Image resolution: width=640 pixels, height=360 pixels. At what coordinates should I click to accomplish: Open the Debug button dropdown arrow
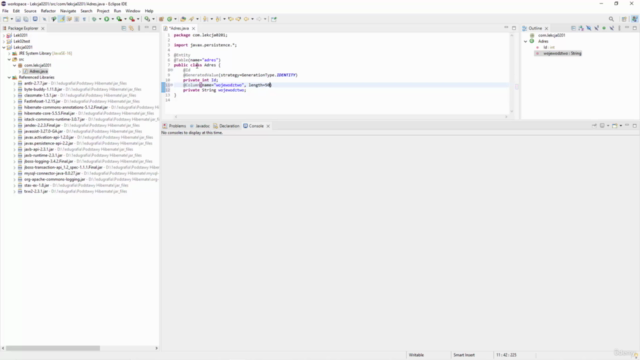[x=100, y=19]
